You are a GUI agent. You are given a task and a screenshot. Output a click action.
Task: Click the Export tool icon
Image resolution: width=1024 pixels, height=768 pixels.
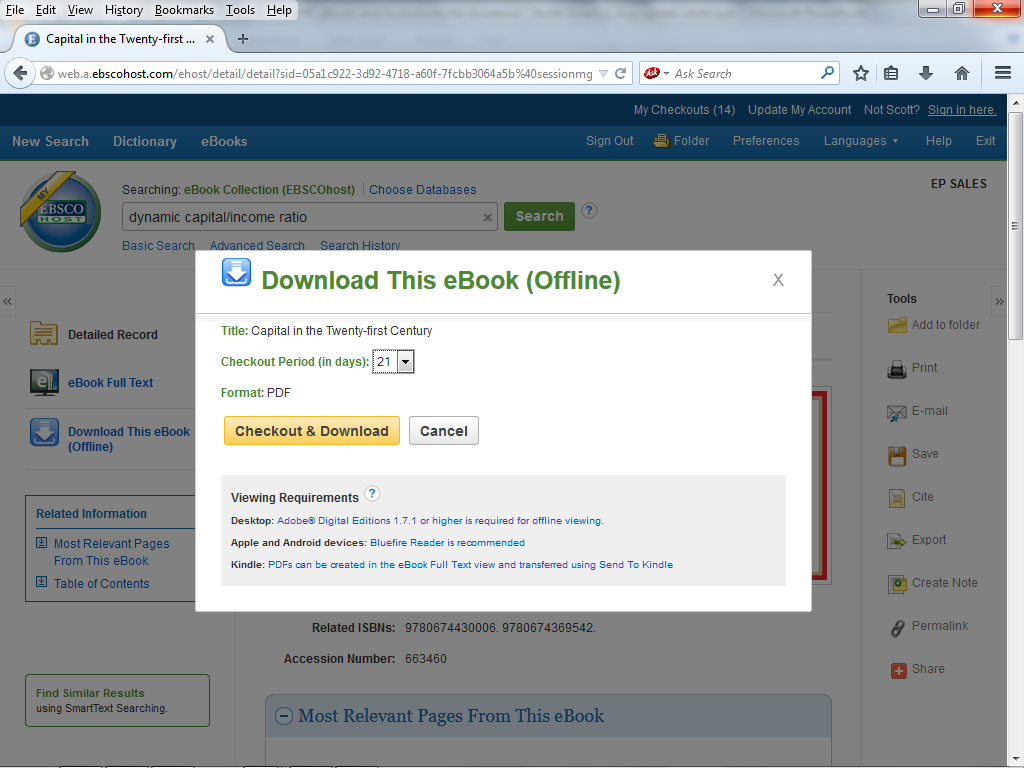(x=897, y=541)
